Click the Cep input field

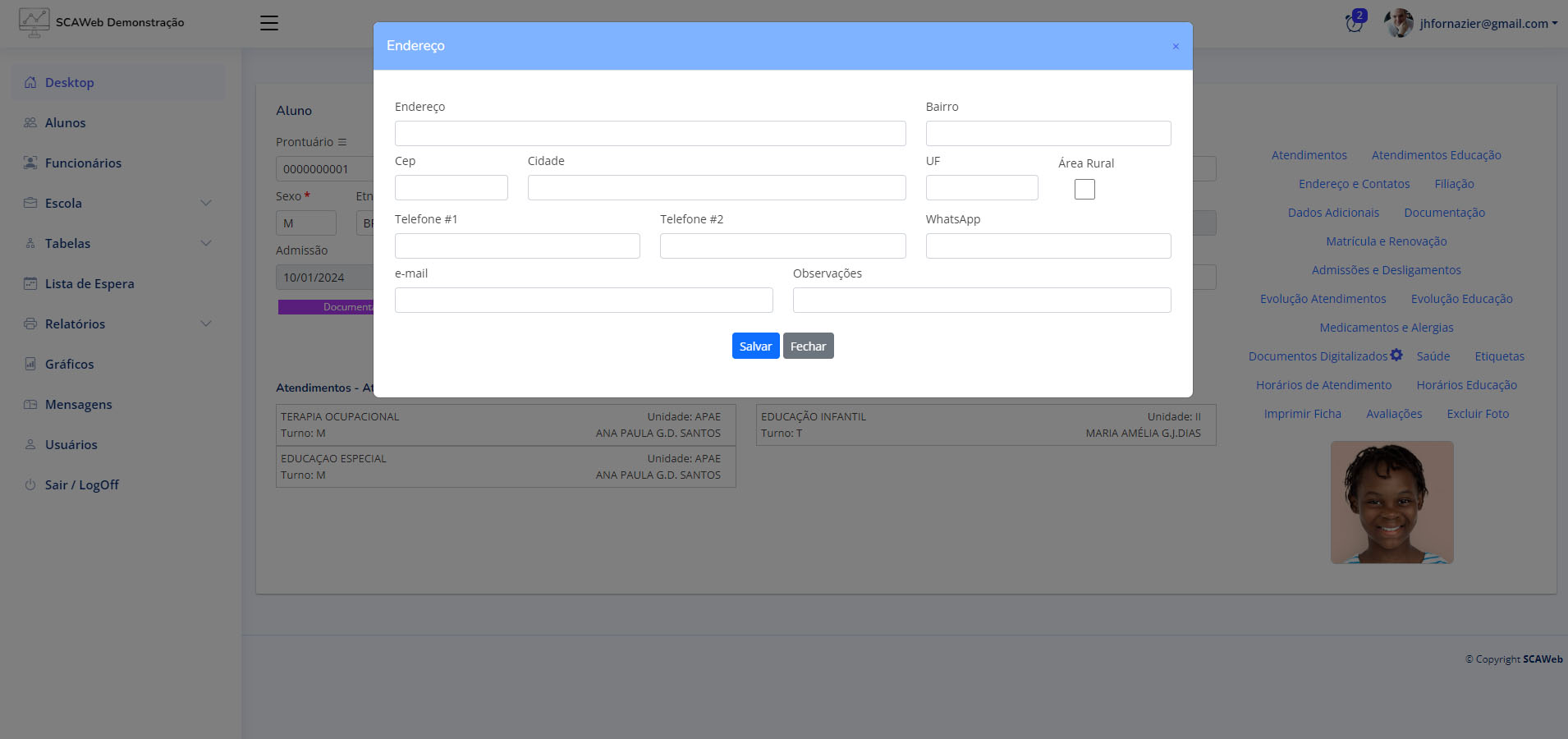pyautogui.click(x=451, y=188)
